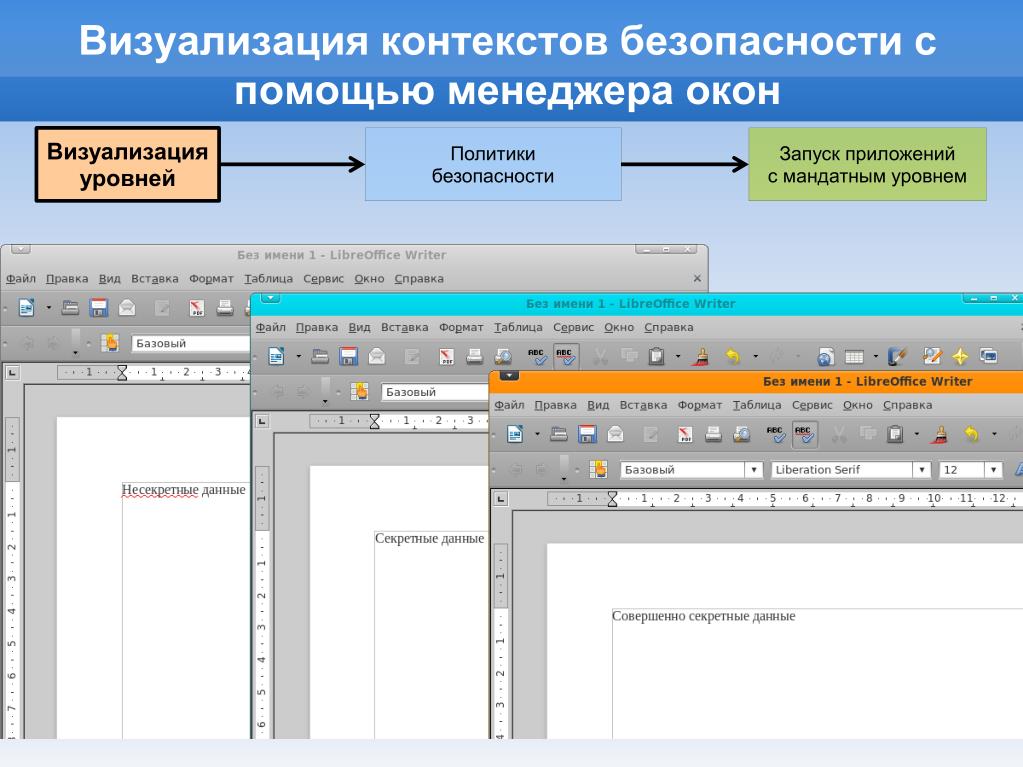The height and width of the screenshot is (767, 1023).
Task: Click New document icon in orange window
Action: tap(515, 434)
